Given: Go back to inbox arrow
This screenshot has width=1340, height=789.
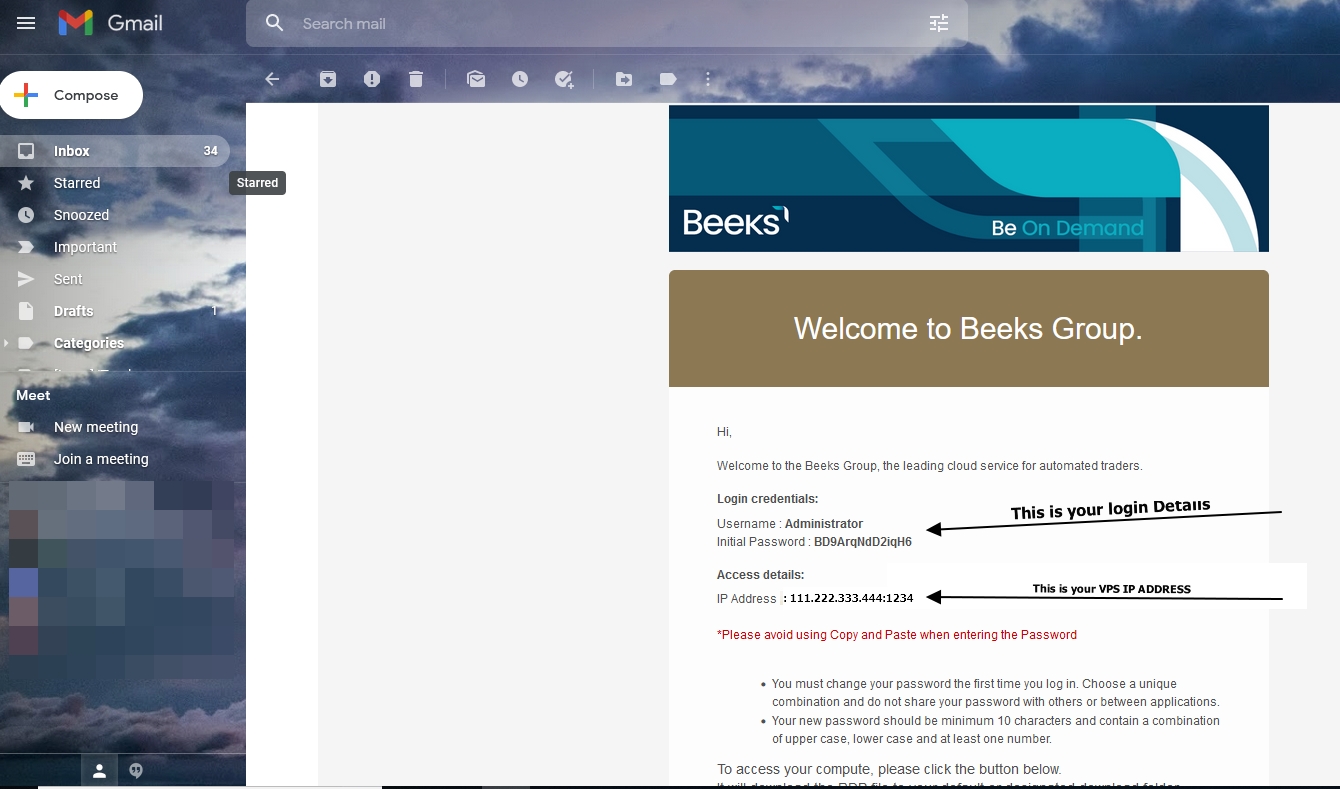Looking at the screenshot, I should pyautogui.click(x=272, y=79).
